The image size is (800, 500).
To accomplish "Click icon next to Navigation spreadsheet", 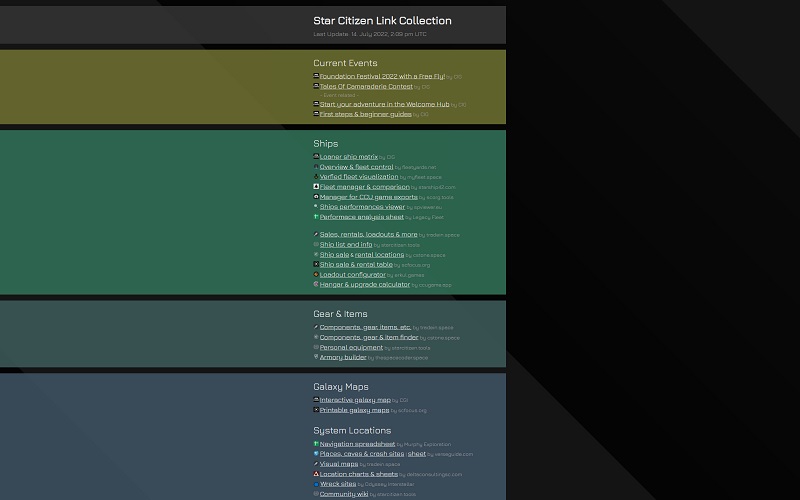I will pos(316,444).
